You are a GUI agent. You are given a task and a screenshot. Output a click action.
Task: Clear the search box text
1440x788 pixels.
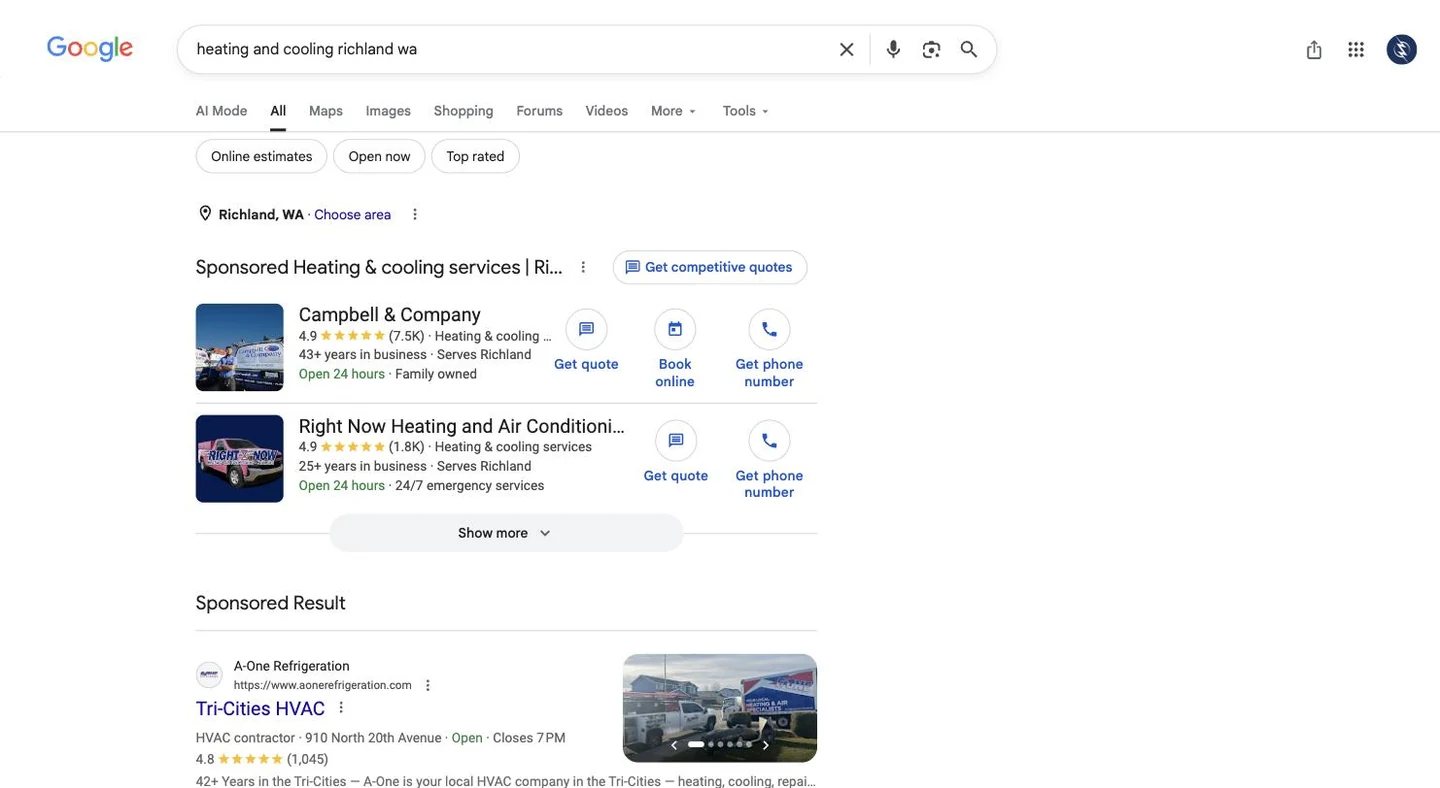[x=846, y=49]
